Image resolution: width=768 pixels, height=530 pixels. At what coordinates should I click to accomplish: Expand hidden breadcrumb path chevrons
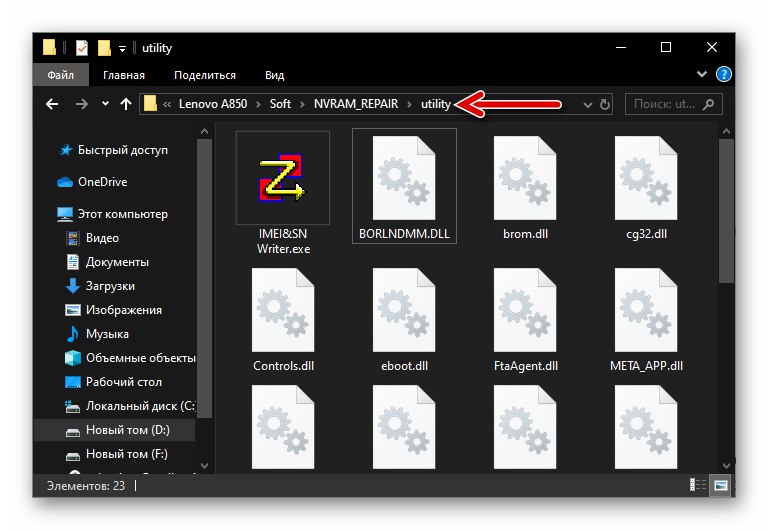click(x=167, y=104)
